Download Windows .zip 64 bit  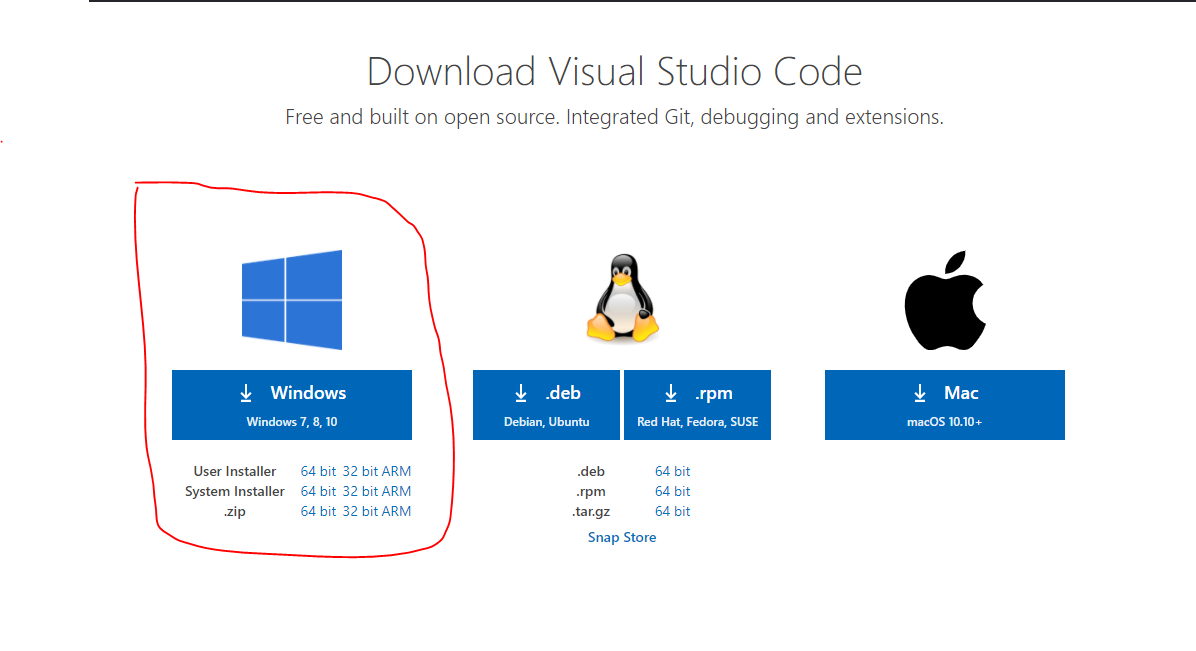tap(318, 511)
